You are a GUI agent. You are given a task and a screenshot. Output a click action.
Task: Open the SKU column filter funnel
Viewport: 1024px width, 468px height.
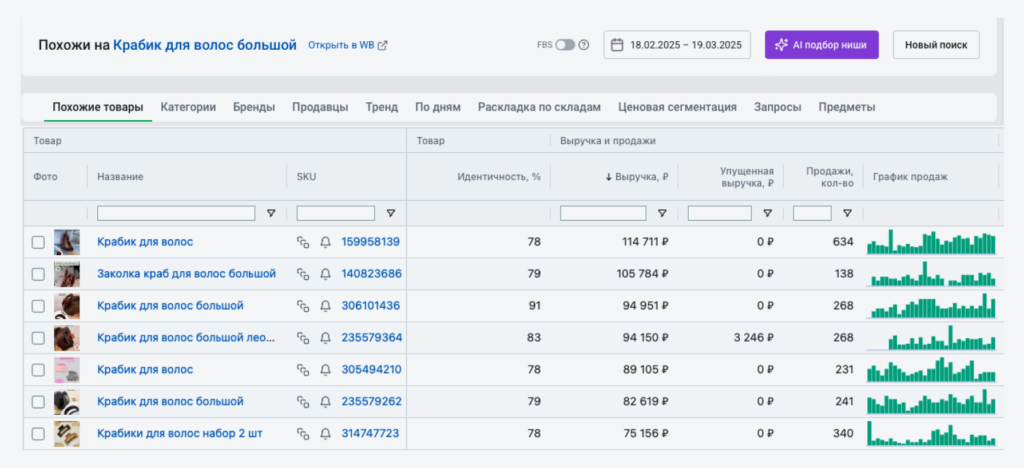point(391,213)
